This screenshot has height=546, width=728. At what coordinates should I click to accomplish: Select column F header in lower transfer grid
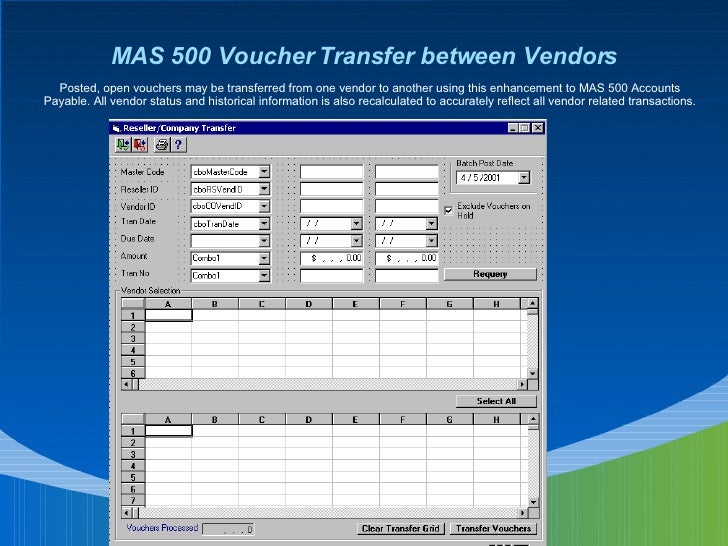click(403, 420)
